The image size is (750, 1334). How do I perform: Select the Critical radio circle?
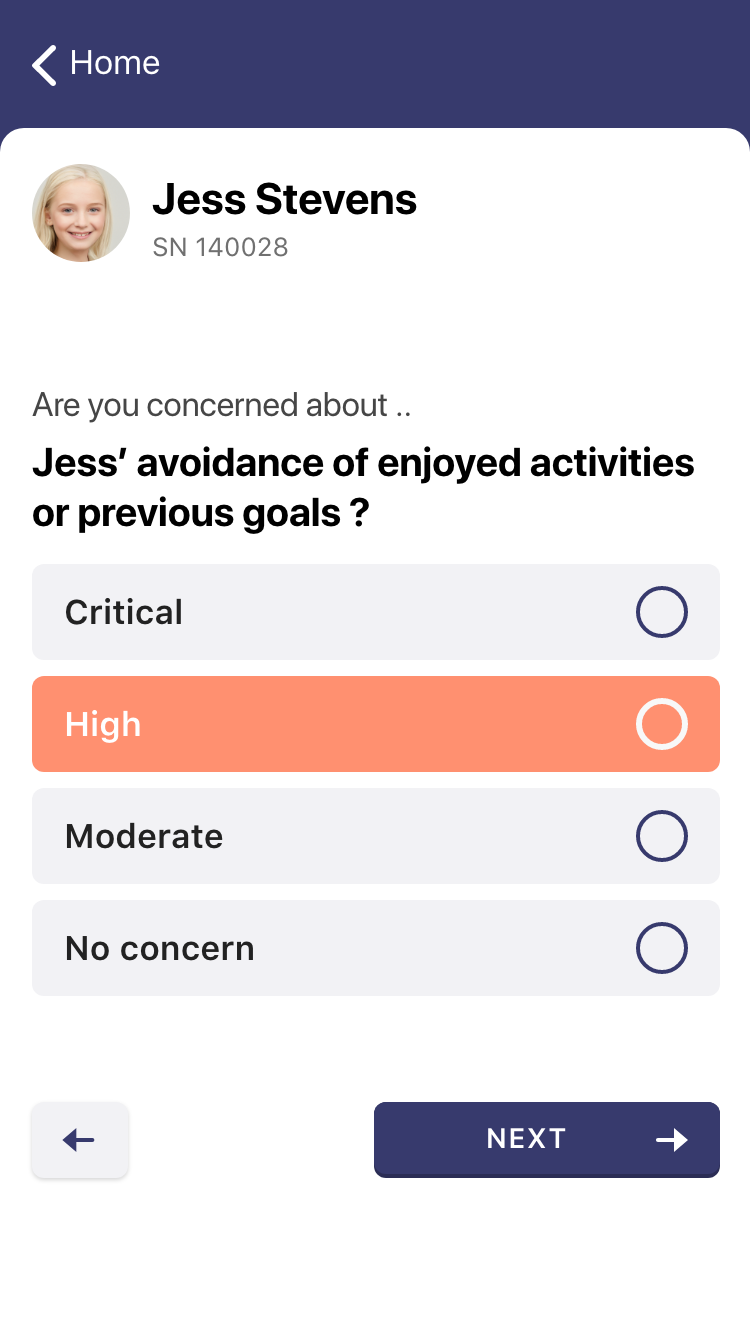click(x=661, y=612)
